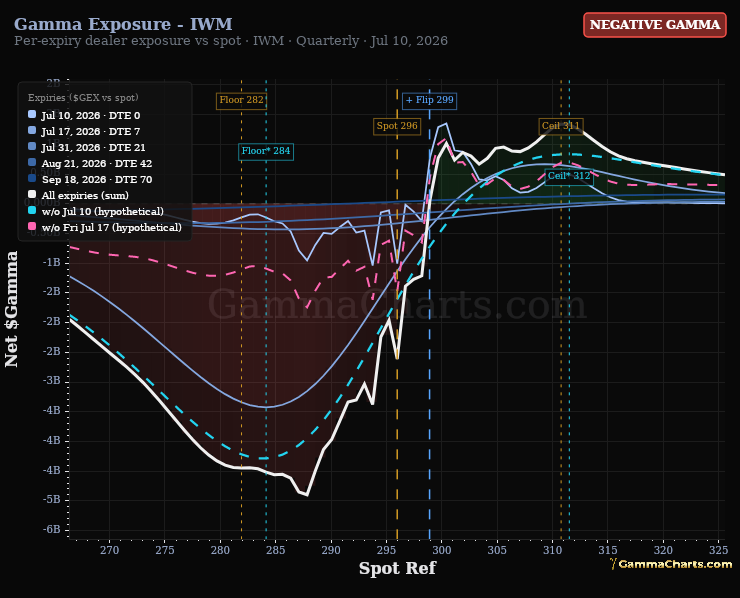The image size is (740, 598).
Task: Click the 285 x-axis tick label
Action: point(276,550)
